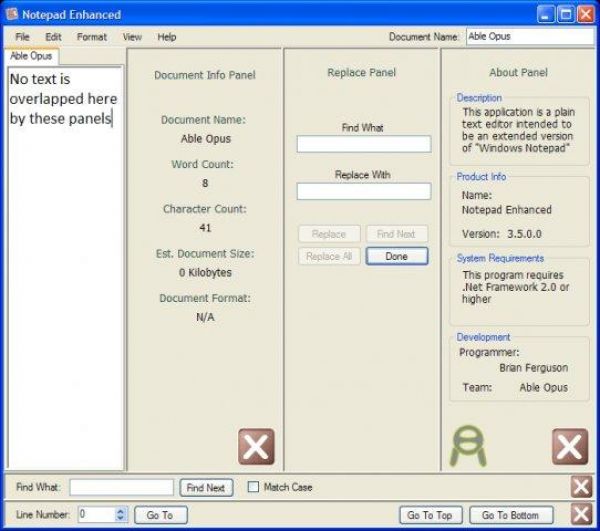Focus the bottom bar Find What field

pyautogui.click(x=122, y=487)
